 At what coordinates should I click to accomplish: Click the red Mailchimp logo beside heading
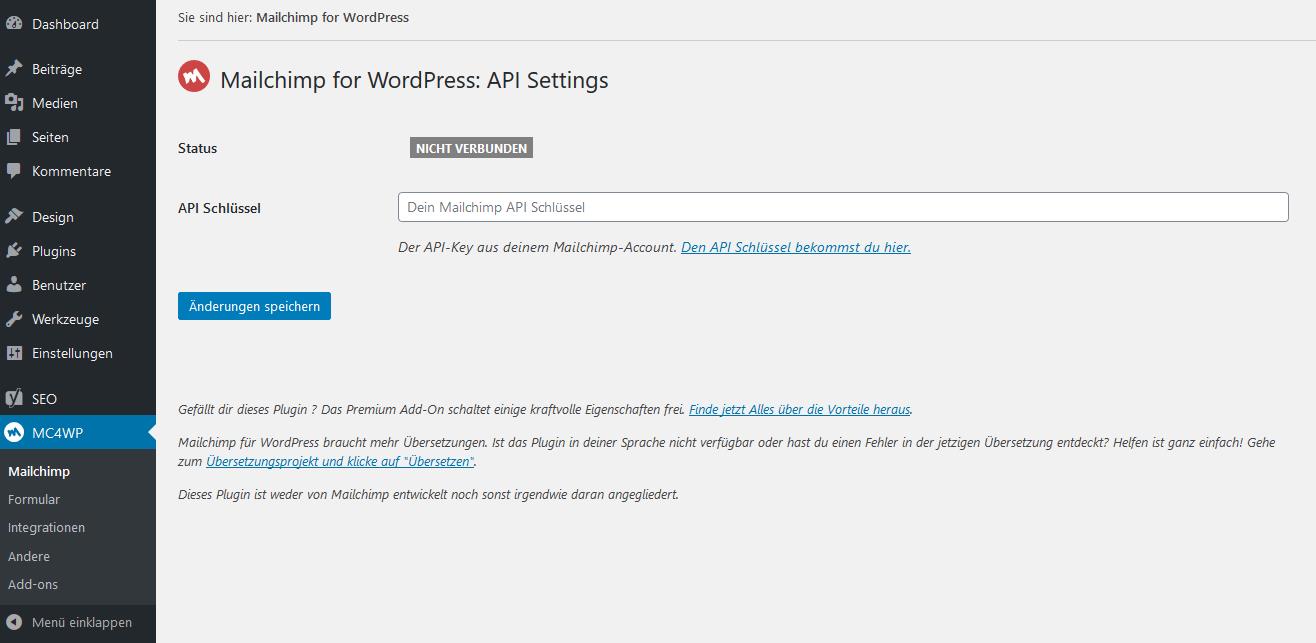coord(194,77)
